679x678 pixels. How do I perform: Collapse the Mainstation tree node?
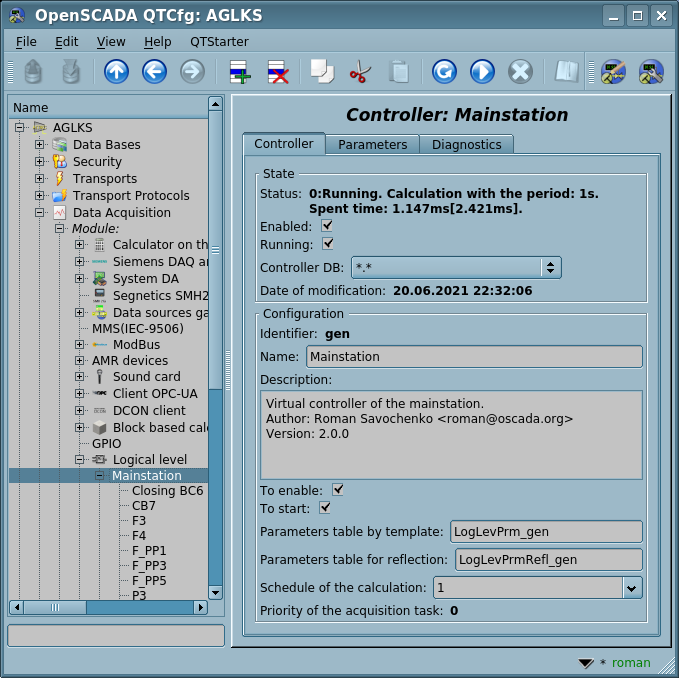coord(99,475)
